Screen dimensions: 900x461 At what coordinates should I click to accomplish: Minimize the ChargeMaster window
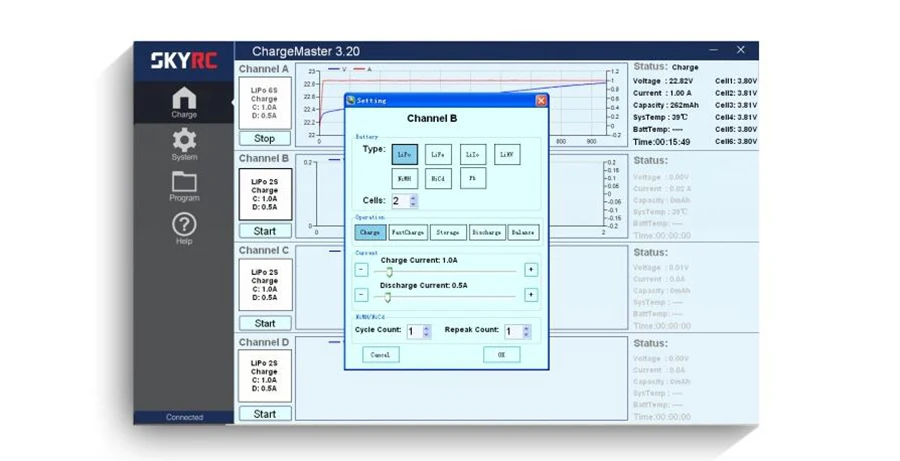click(713, 51)
